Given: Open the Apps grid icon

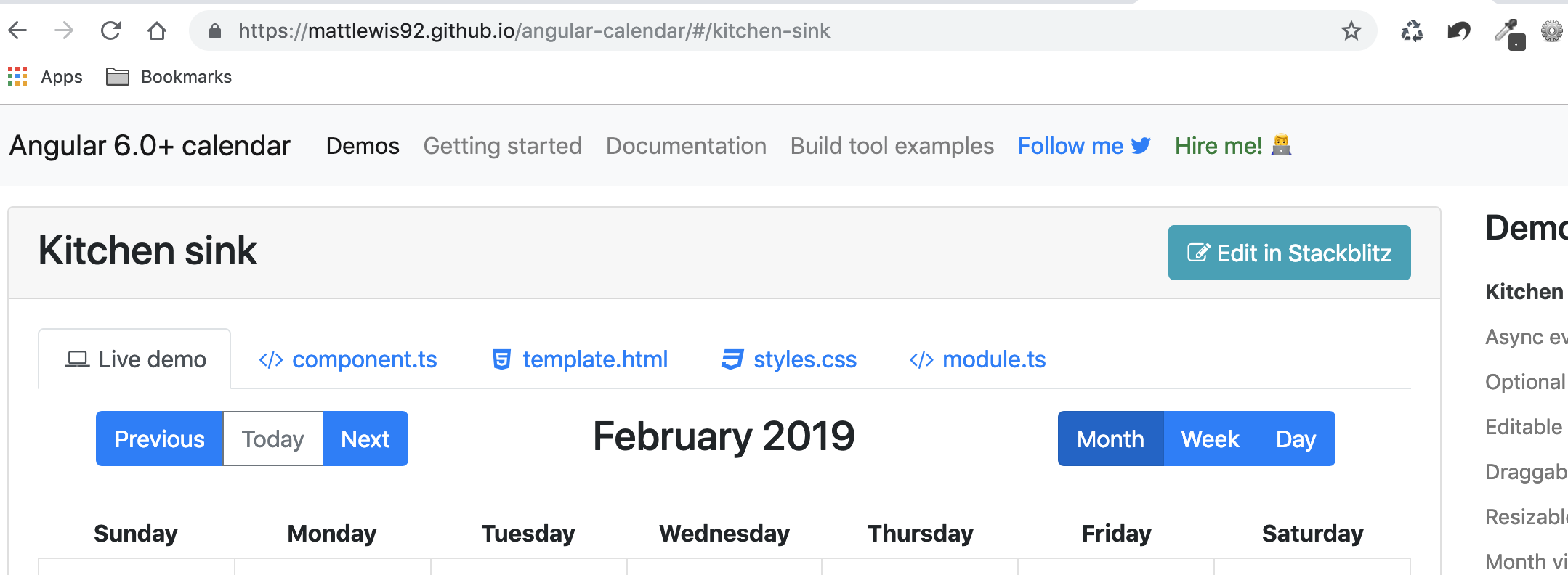Looking at the screenshot, I should [17, 76].
